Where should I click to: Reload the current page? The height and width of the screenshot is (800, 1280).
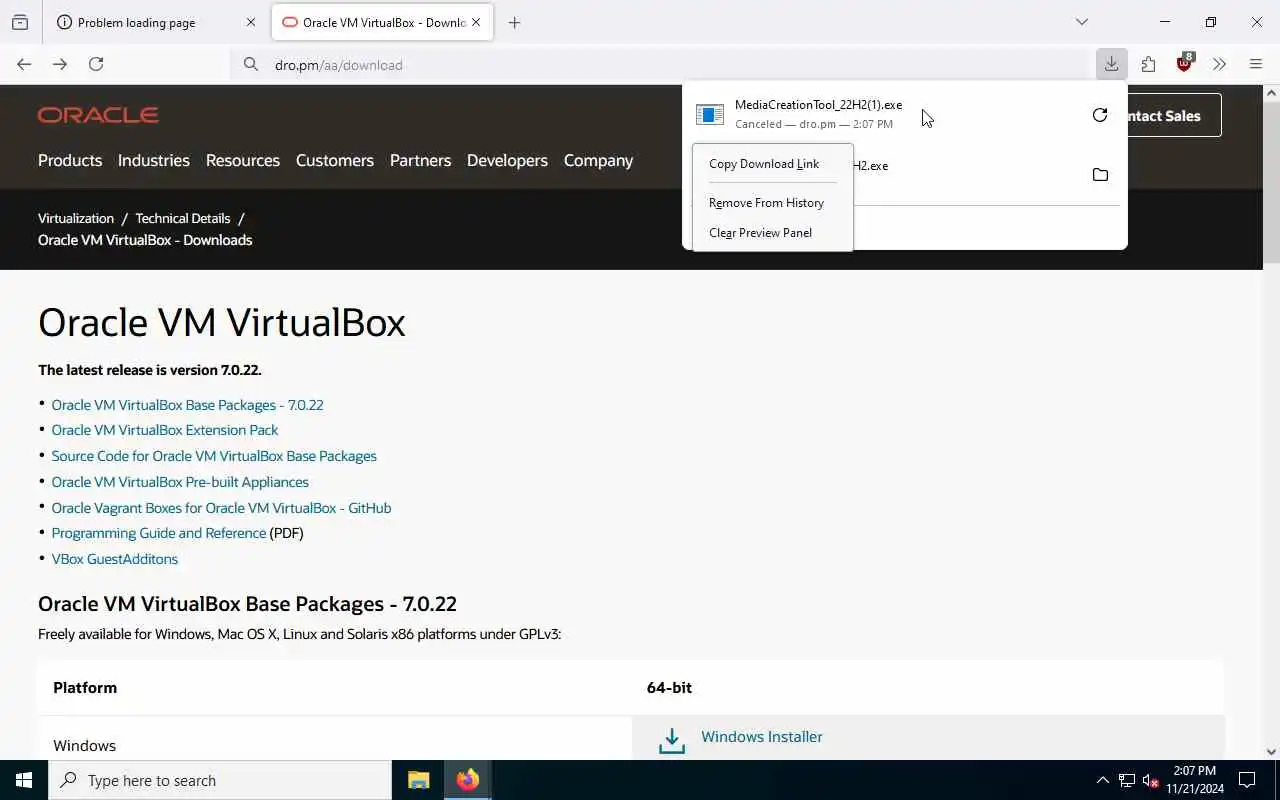(96, 64)
